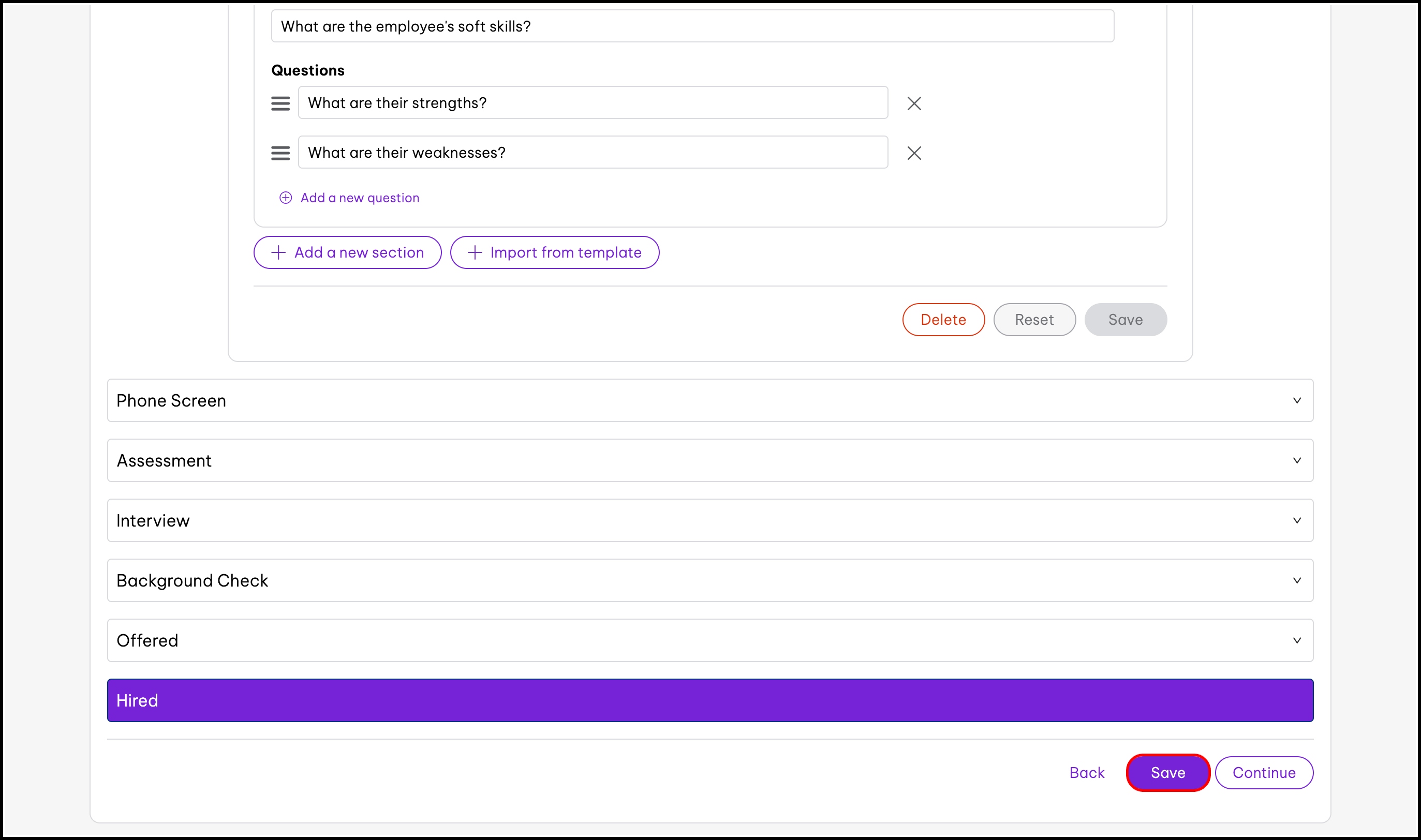Edit the employee's soft skills text field

[x=692, y=26]
